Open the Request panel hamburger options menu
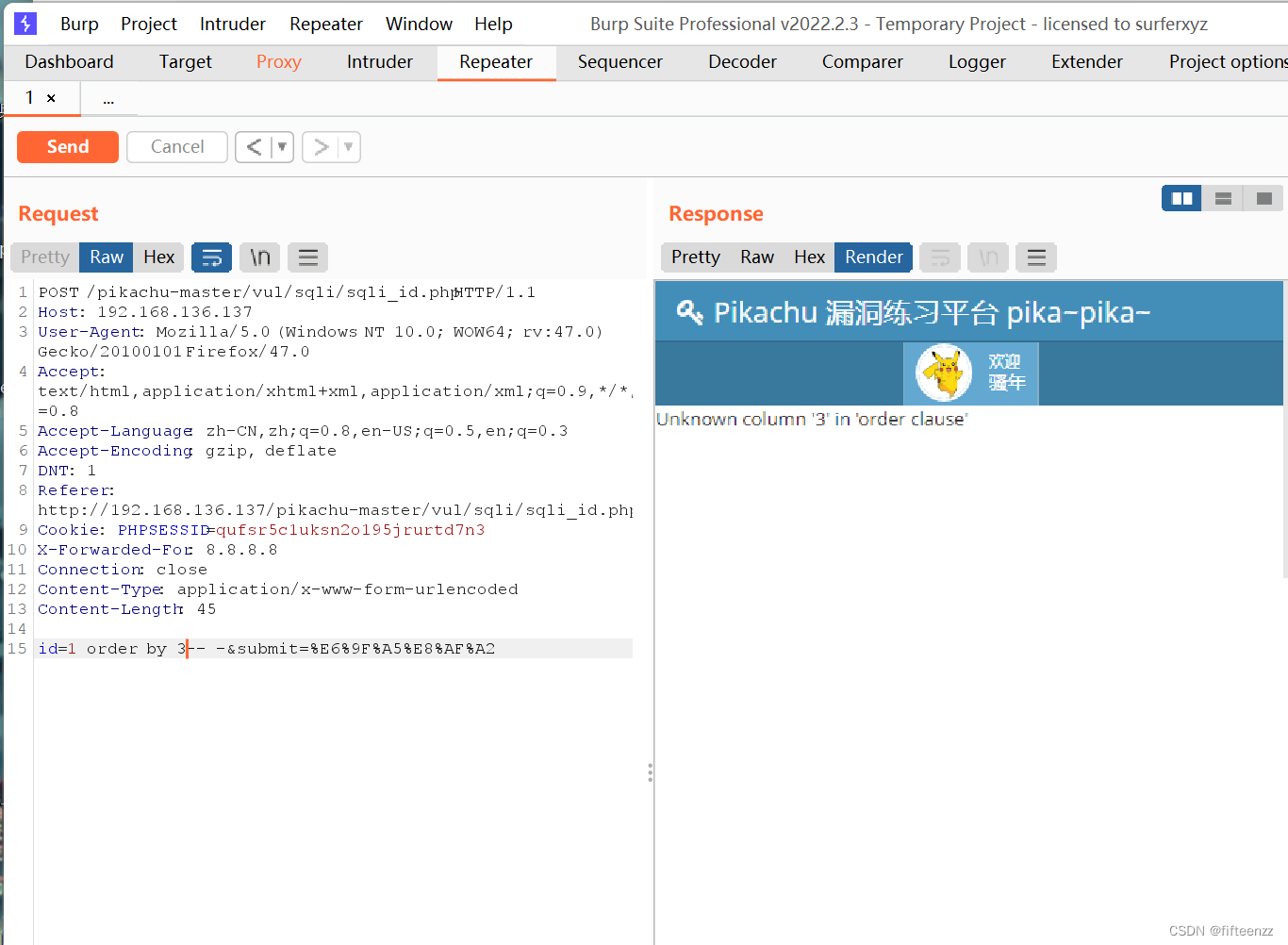Viewport: 1288px width, 945px height. [x=308, y=257]
